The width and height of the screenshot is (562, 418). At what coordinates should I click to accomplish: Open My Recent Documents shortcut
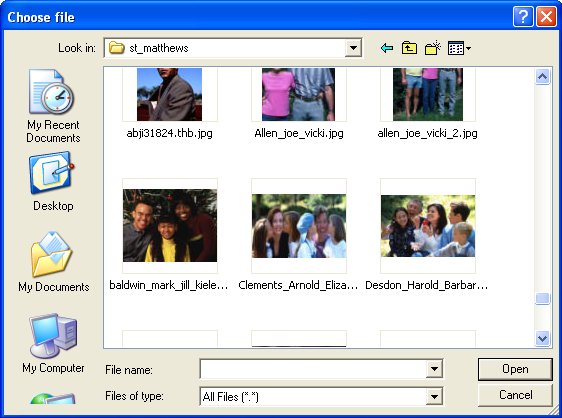[x=53, y=106]
